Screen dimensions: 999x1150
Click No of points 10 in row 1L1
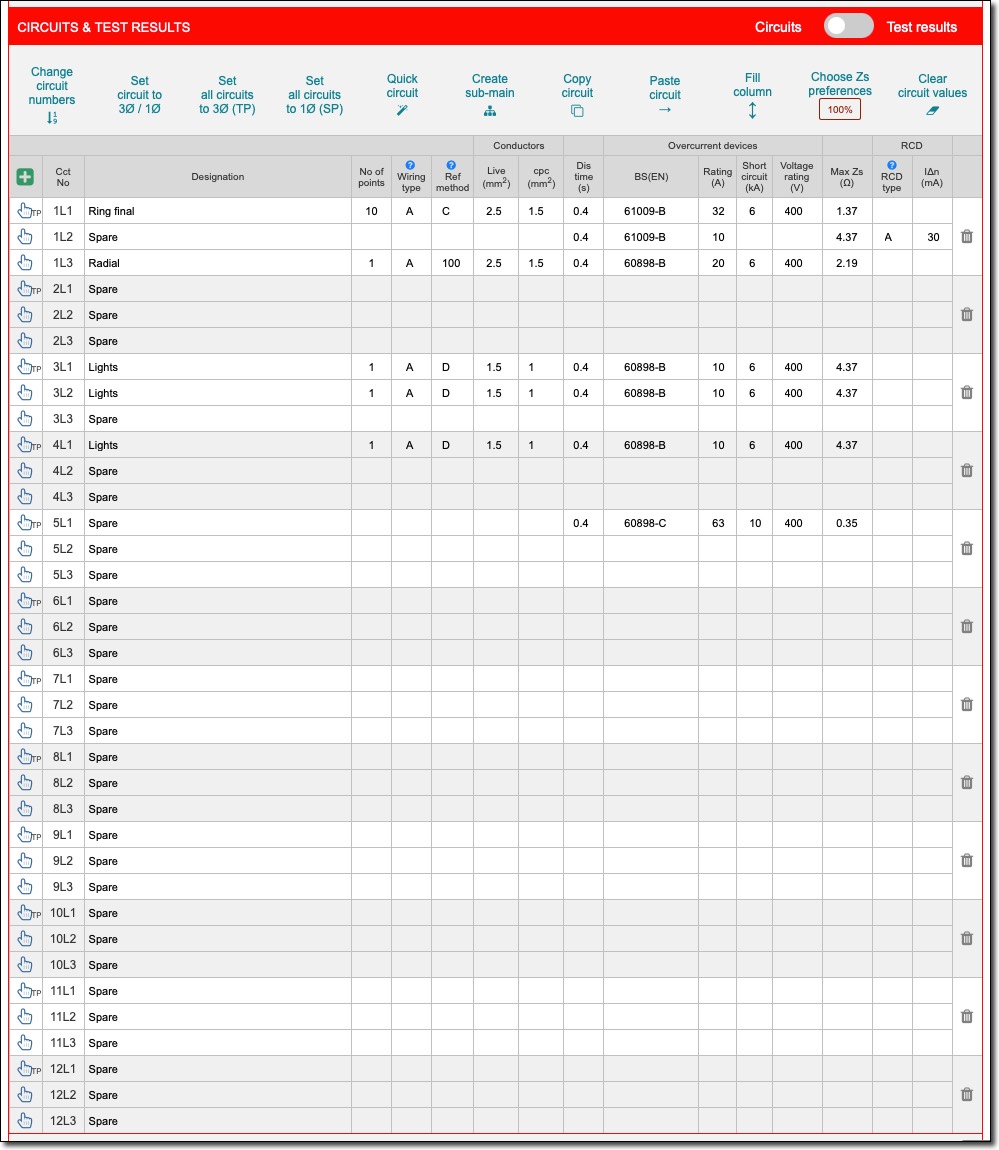click(x=371, y=211)
